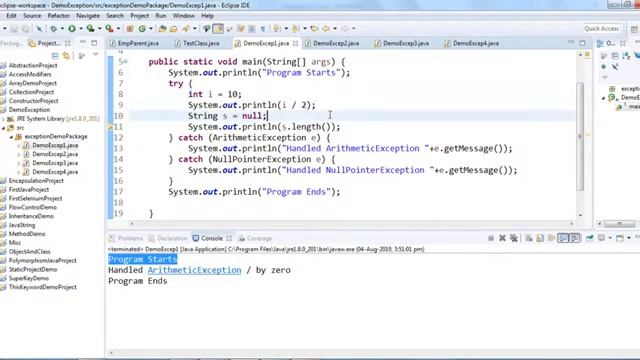Select the PolymorphismJavaProject project

[42, 261]
